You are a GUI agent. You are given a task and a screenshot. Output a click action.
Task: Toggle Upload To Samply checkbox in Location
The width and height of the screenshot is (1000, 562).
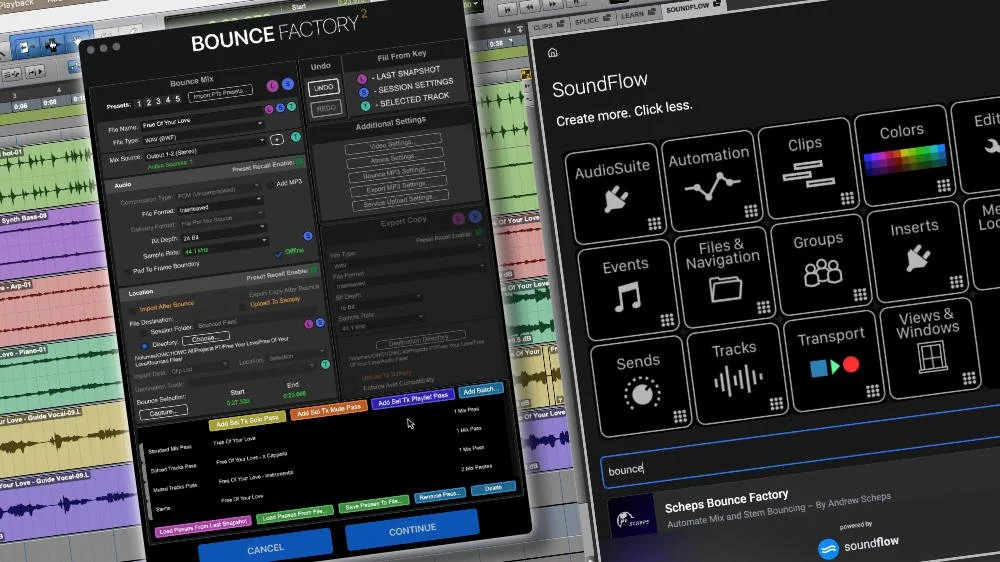click(x=244, y=306)
